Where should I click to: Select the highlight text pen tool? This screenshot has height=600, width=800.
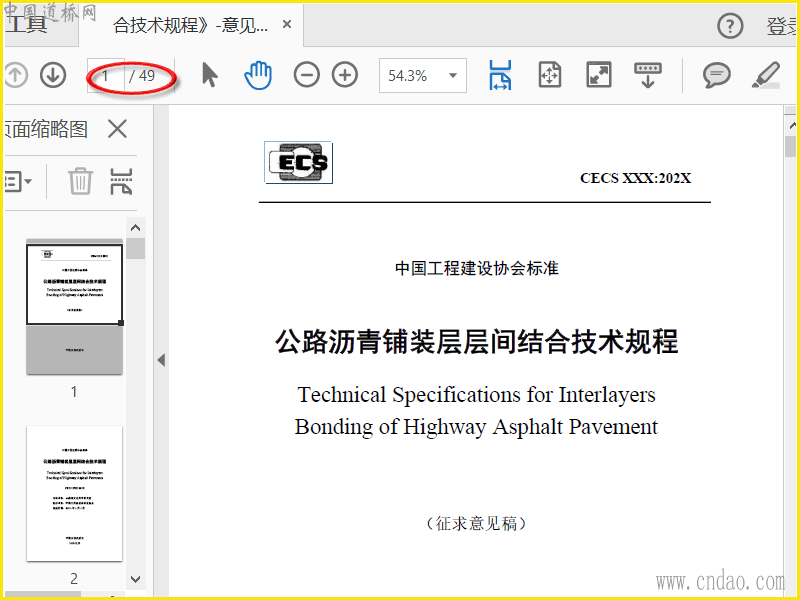click(766, 75)
